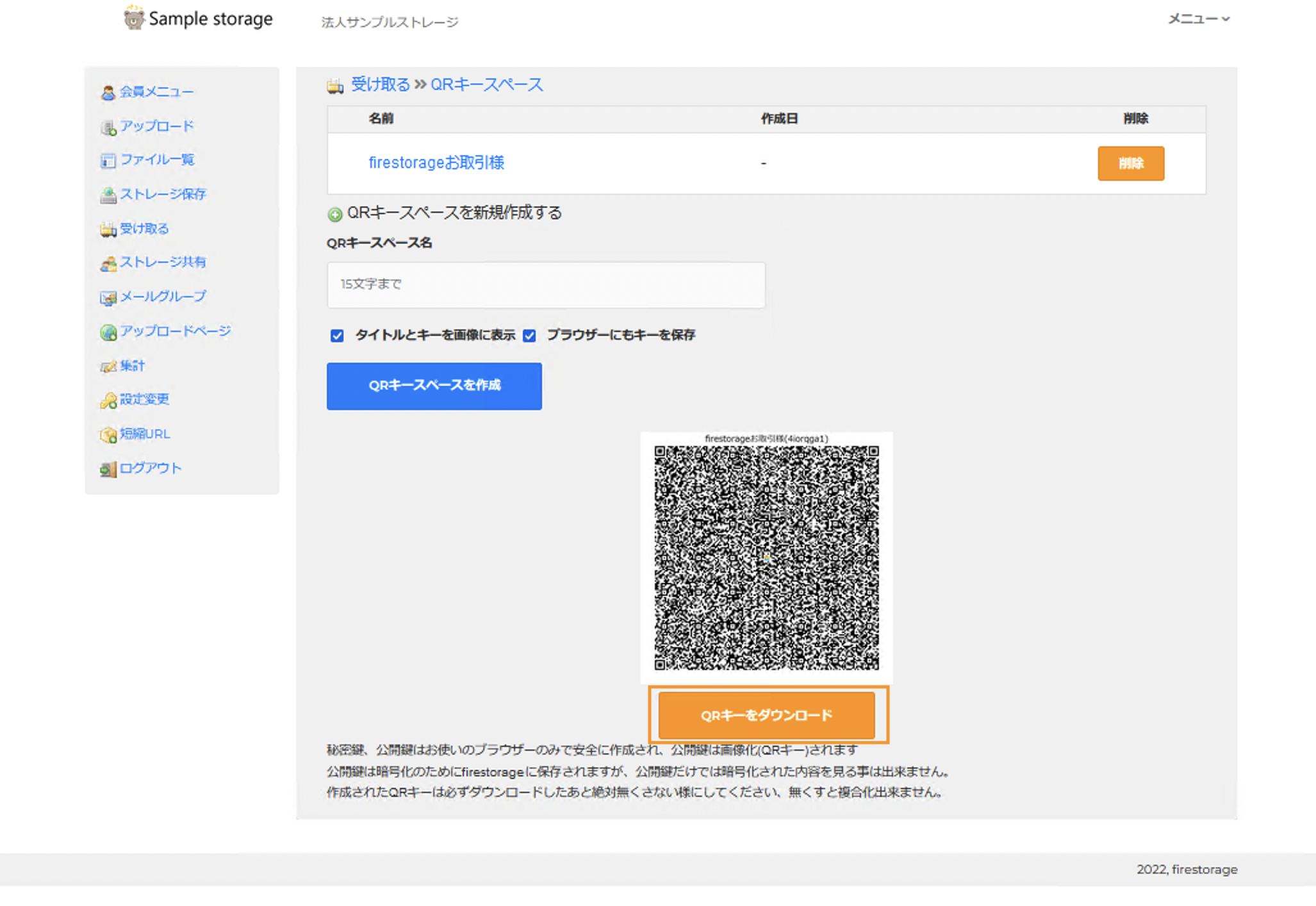
Task: Open the sidebar 受け取る link
Action: pyautogui.click(x=144, y=228)
